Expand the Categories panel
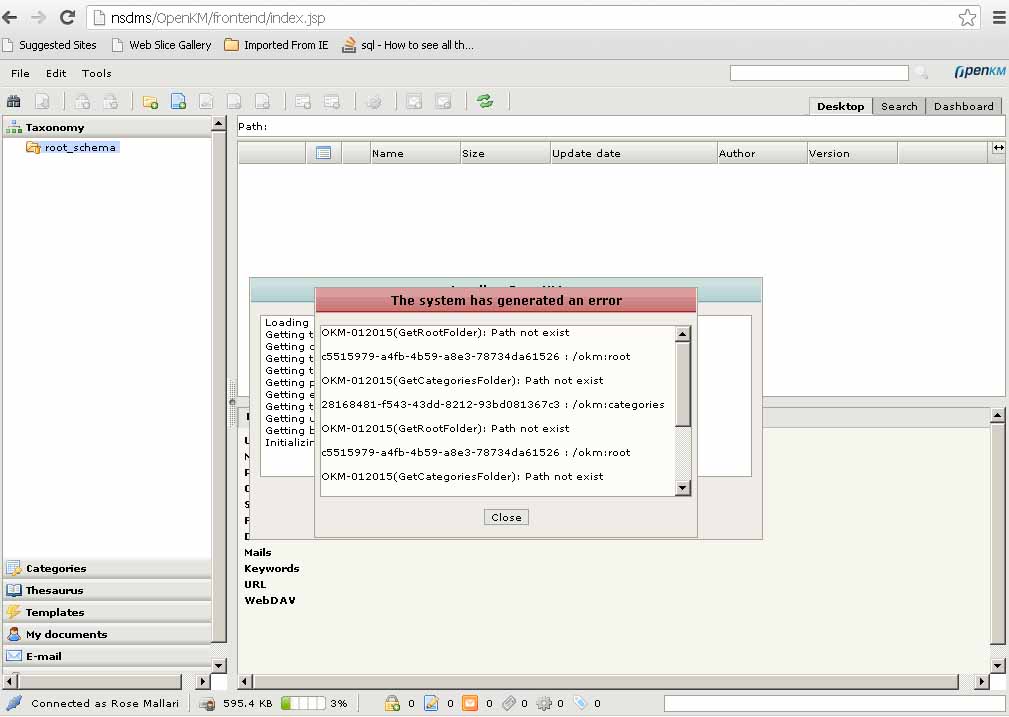This screenshot has width=1009, height=717. point(56,568)
